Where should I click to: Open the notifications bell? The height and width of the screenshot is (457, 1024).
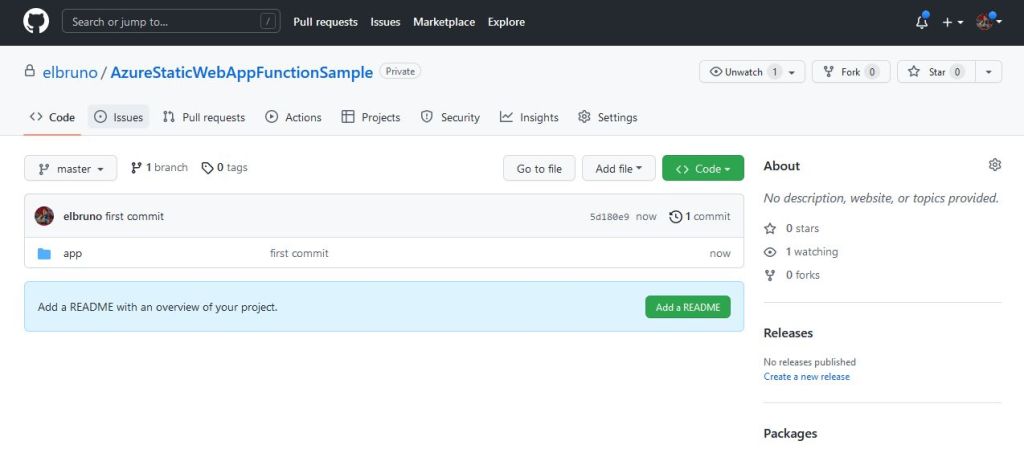921,22
